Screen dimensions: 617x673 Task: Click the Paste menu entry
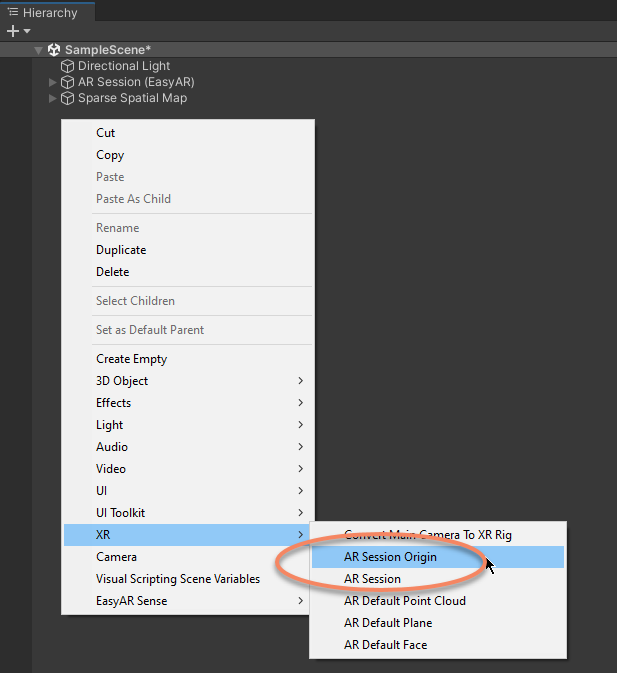pos(188,177)
